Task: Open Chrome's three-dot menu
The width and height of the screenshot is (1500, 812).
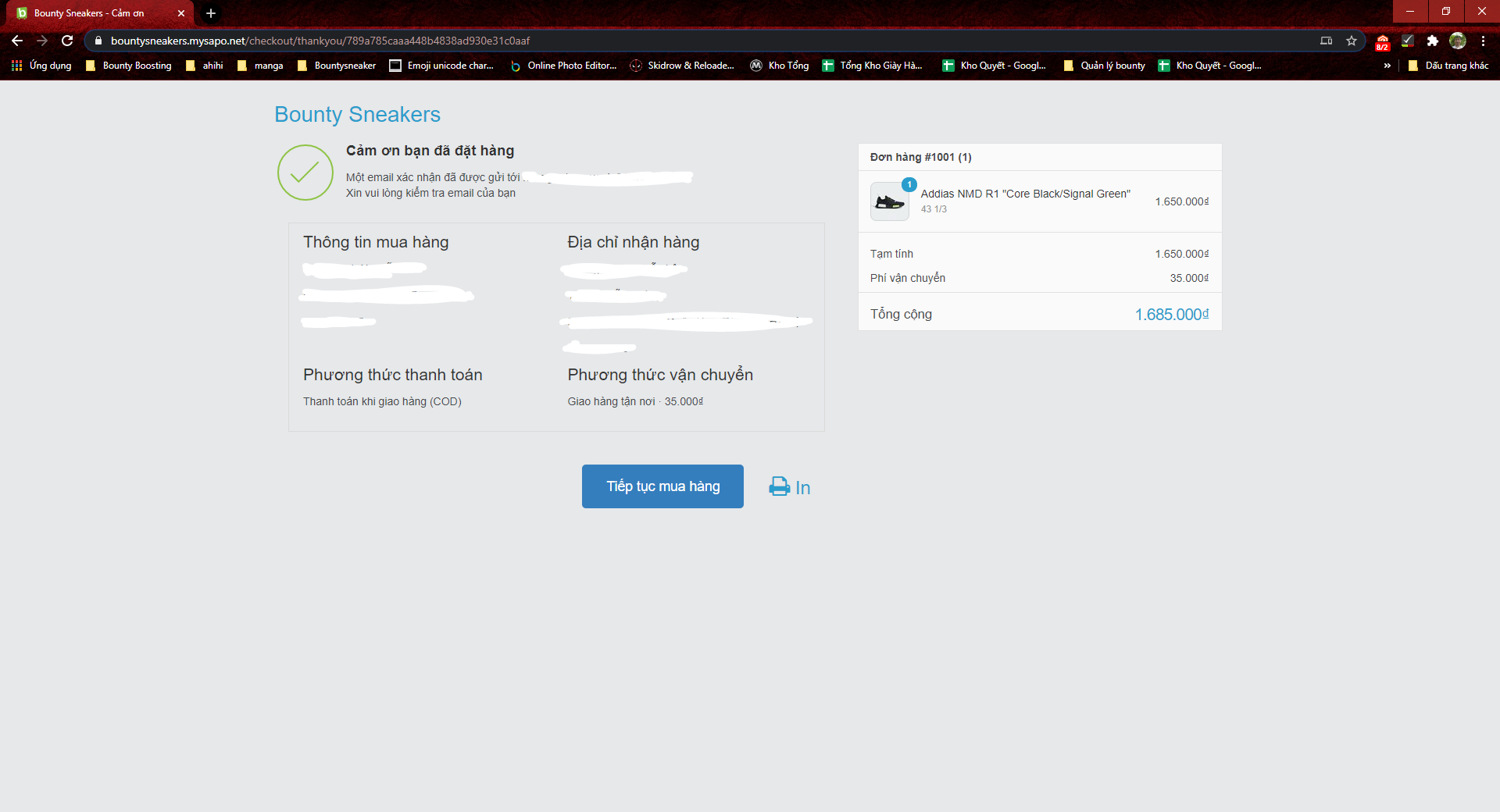Action: (x=1483, y=41)
